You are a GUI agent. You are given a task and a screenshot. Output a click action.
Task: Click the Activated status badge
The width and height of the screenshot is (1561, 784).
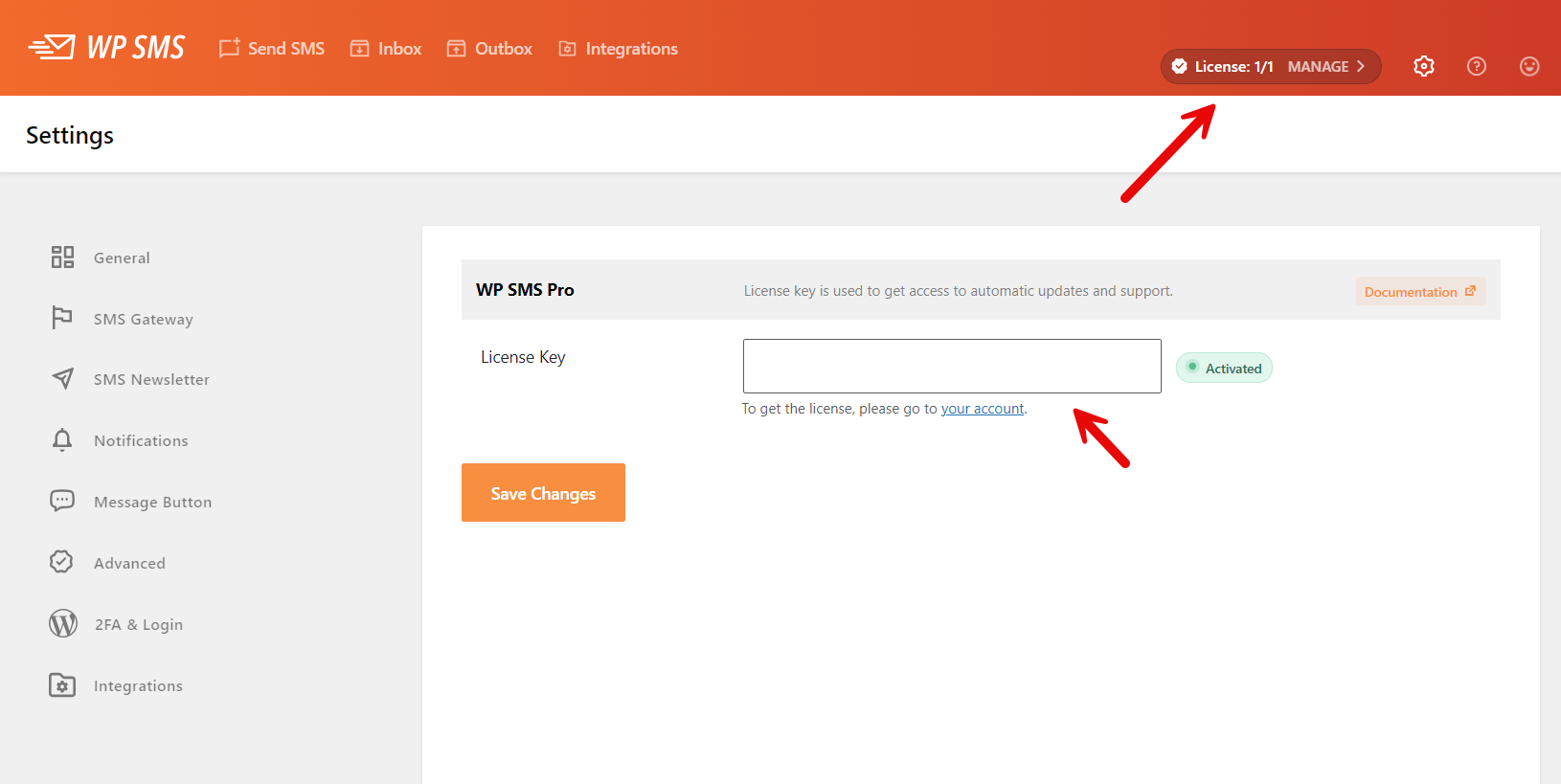click(x=1224, y=369)
